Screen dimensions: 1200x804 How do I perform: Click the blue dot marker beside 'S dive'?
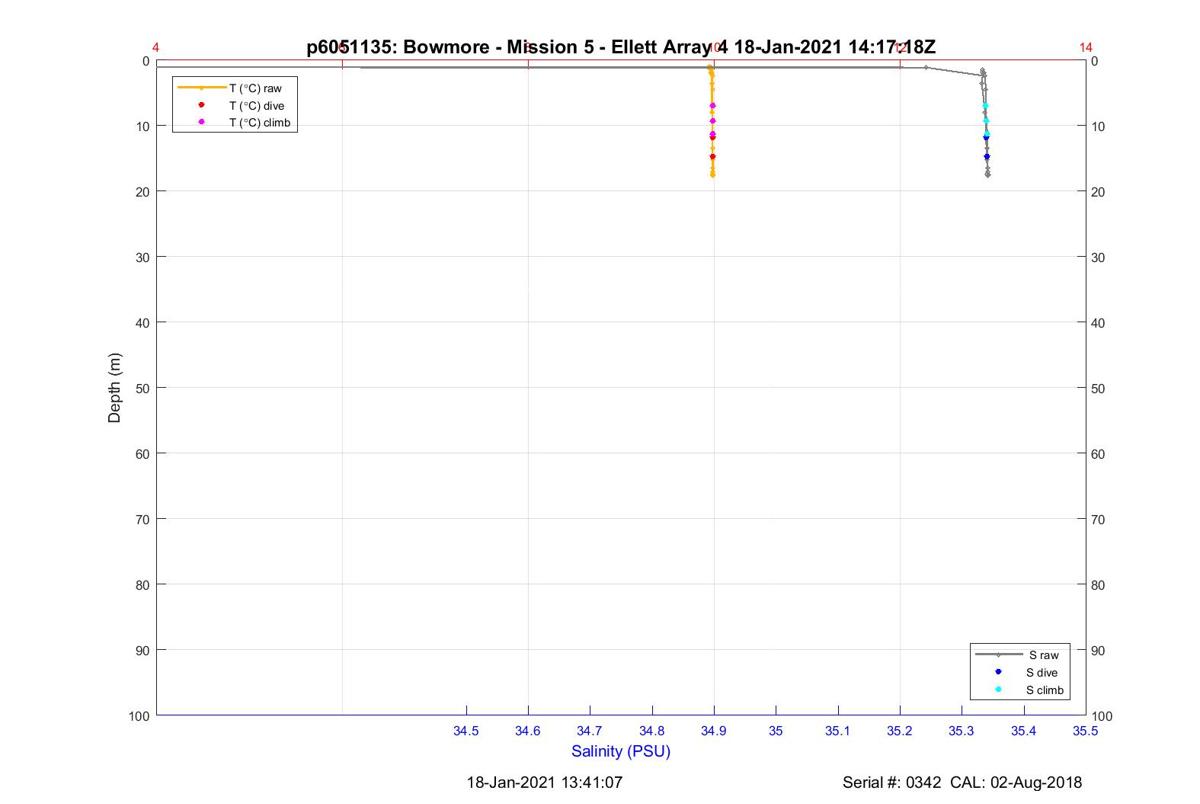[998, 672]
